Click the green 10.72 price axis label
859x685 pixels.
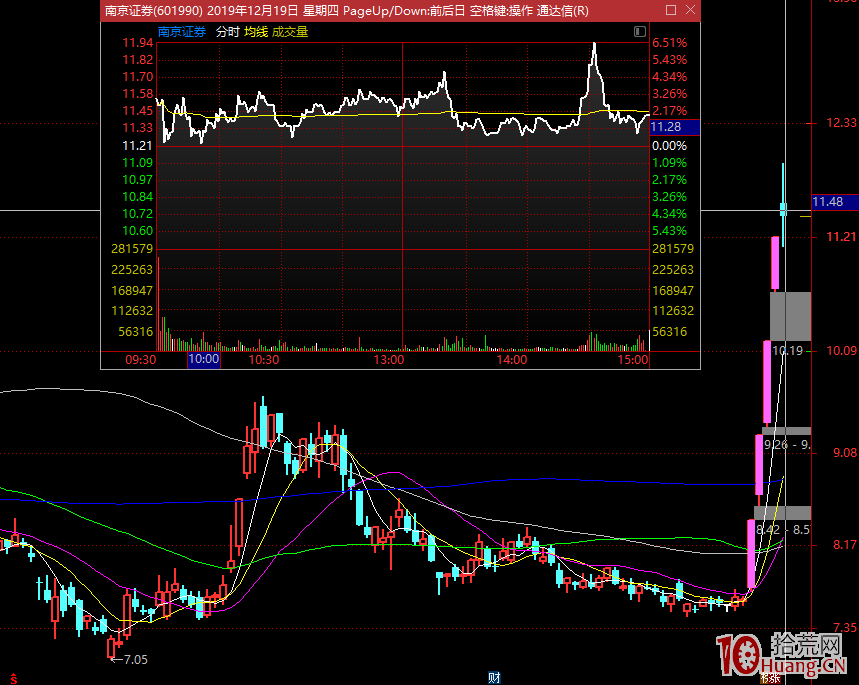[138, 214]
